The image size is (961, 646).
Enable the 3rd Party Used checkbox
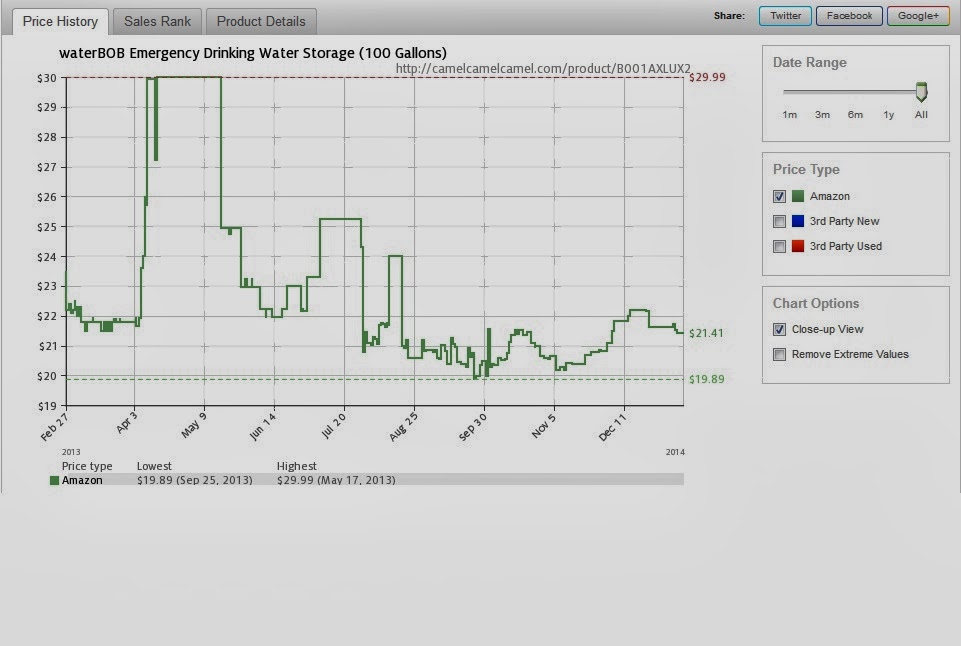coord(779,246)
